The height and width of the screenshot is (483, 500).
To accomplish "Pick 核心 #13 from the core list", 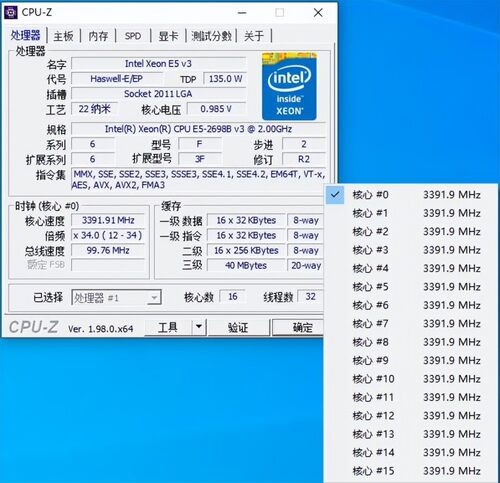I will 410,434.
